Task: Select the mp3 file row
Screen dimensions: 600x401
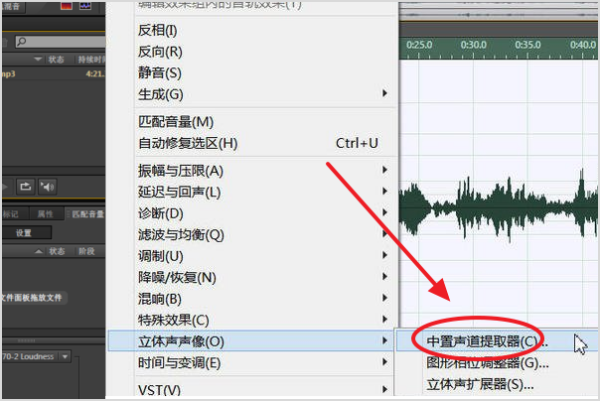Action: (x=54, y=74)
